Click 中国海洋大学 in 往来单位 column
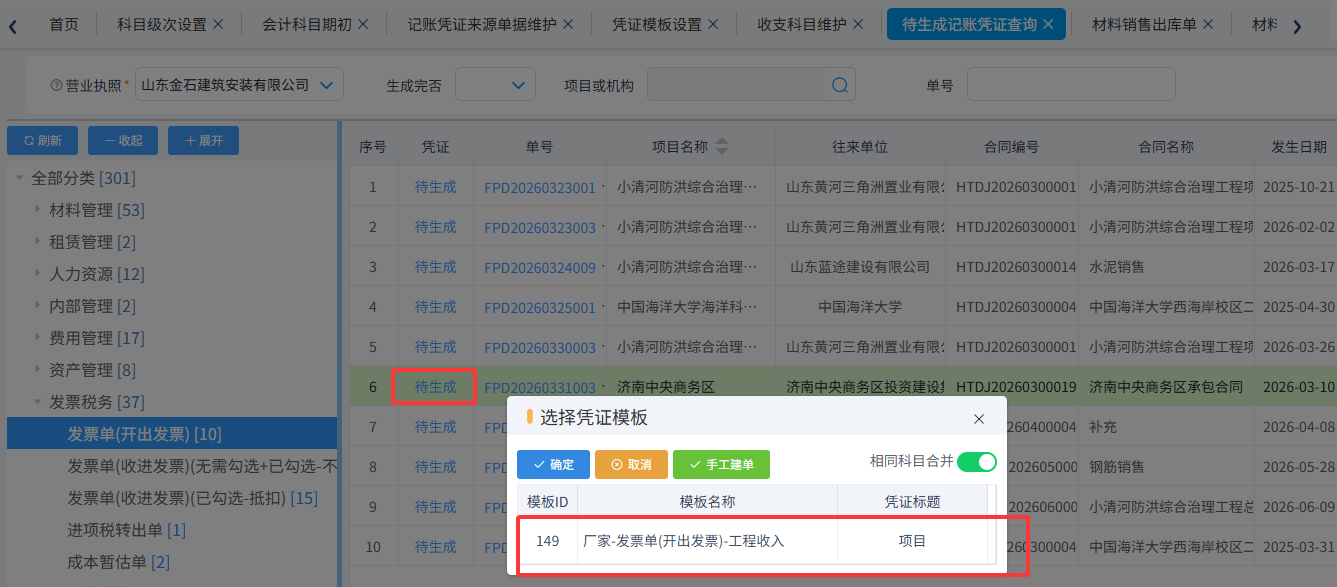This screenshot has height=587, width=1337. click(x=860, y=307)
